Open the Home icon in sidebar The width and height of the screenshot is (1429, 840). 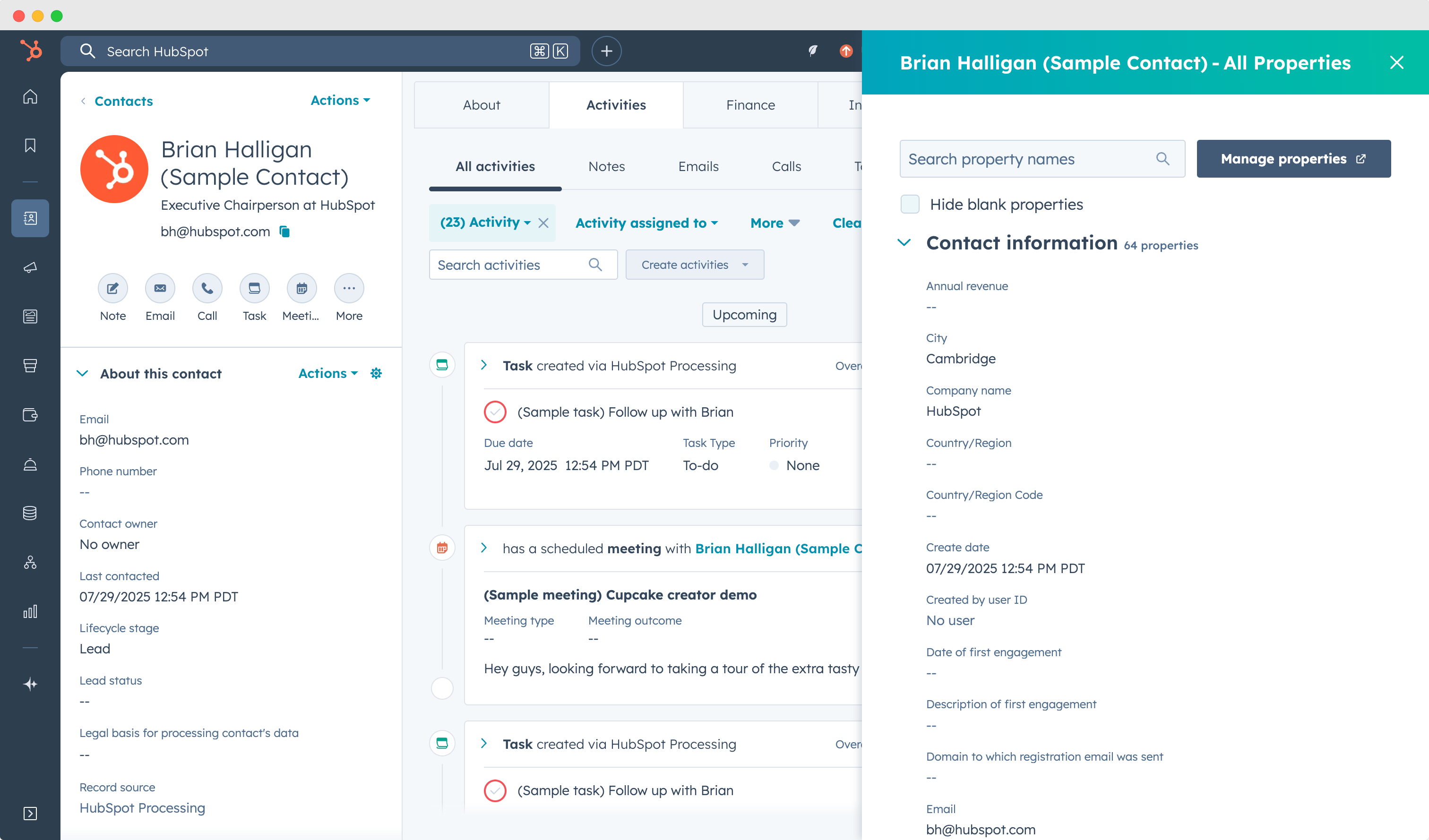(x=30, y=97)
